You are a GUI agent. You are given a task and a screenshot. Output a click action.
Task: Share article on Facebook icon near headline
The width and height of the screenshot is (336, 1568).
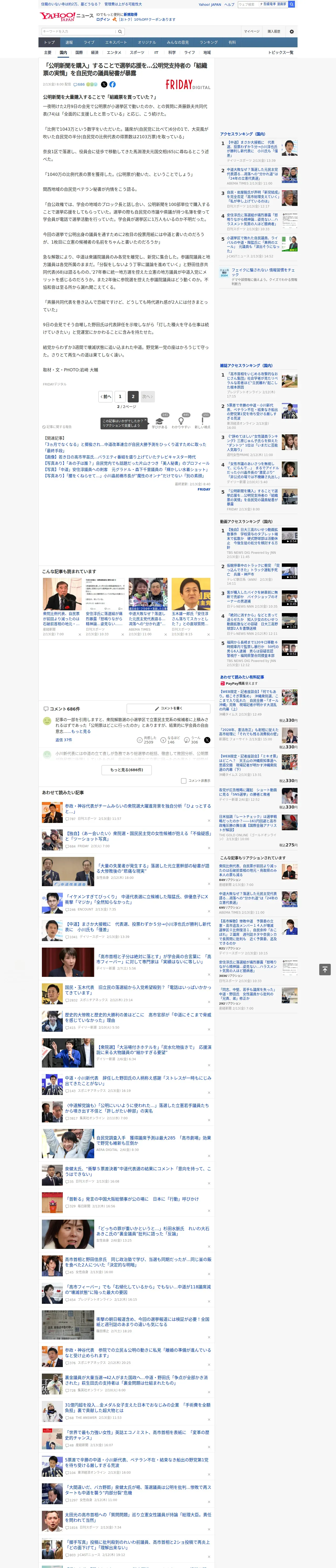[112, 85]
